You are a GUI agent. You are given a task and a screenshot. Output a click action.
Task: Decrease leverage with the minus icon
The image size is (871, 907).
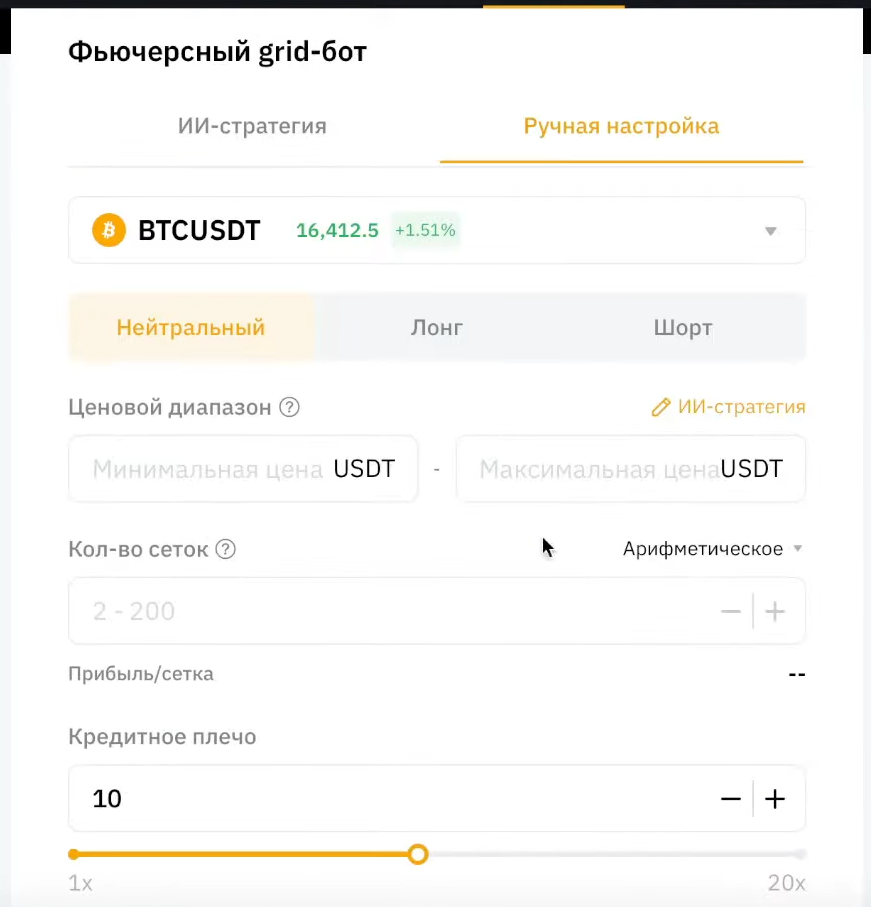[731, 798]
